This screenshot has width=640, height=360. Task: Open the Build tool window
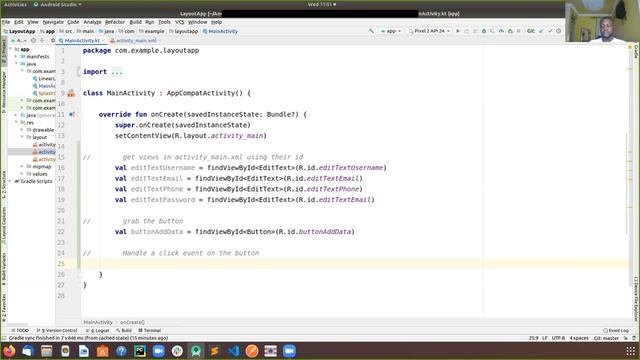click(124, 330)
